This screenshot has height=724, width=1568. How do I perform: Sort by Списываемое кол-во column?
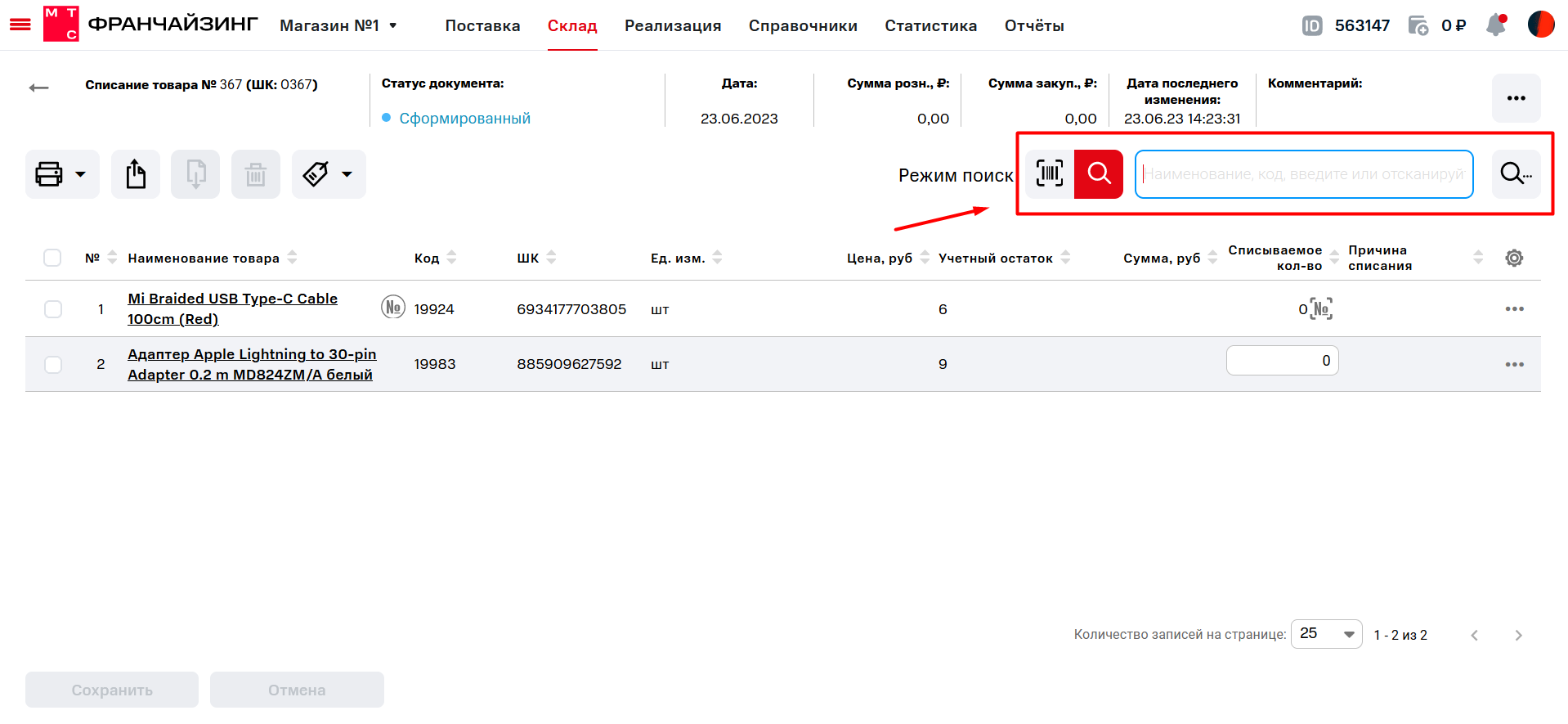click(x=1335, y=258)
